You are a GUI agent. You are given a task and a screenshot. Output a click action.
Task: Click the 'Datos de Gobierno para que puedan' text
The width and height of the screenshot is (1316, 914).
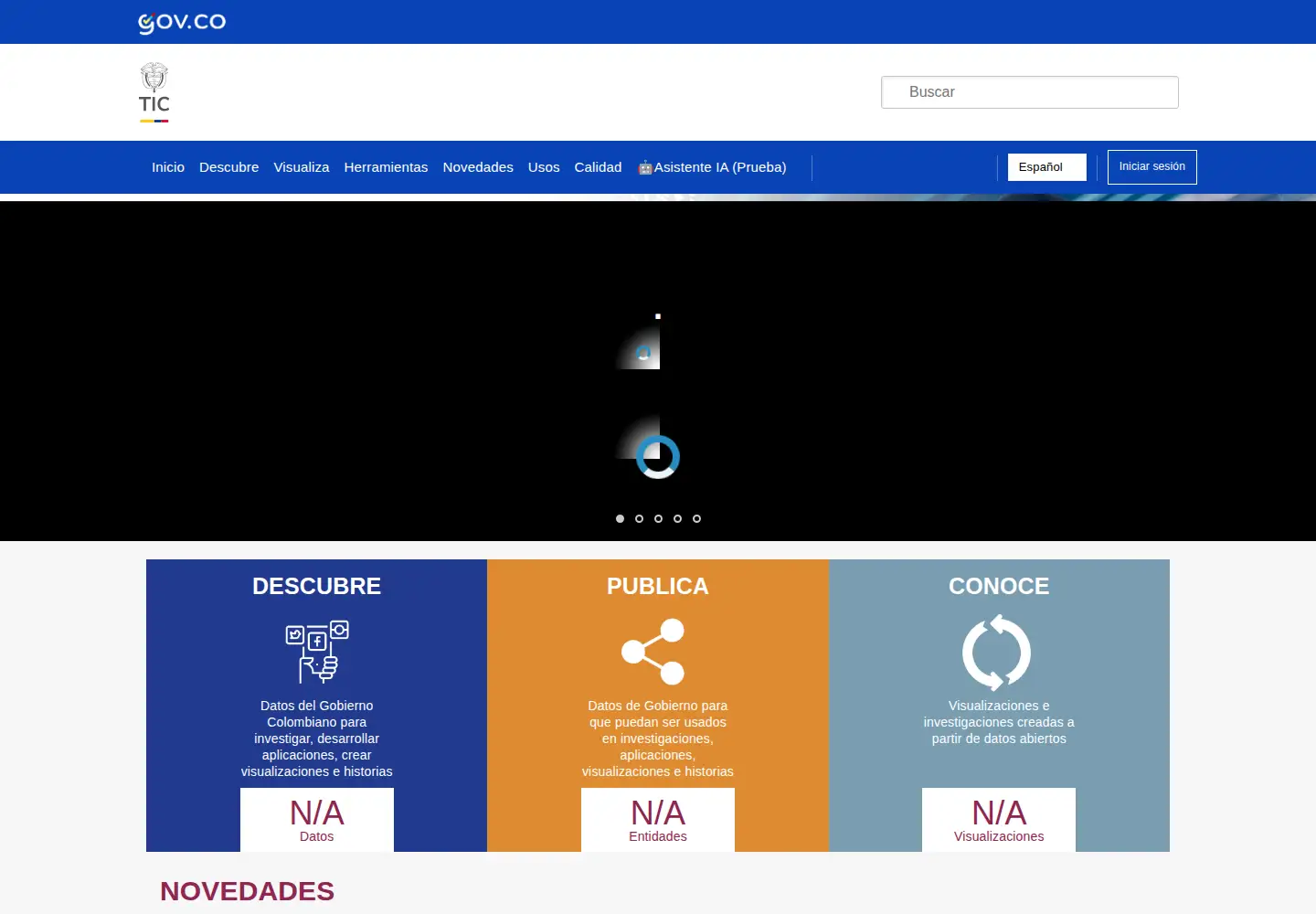pyautogui.click(x=658, y=739)
